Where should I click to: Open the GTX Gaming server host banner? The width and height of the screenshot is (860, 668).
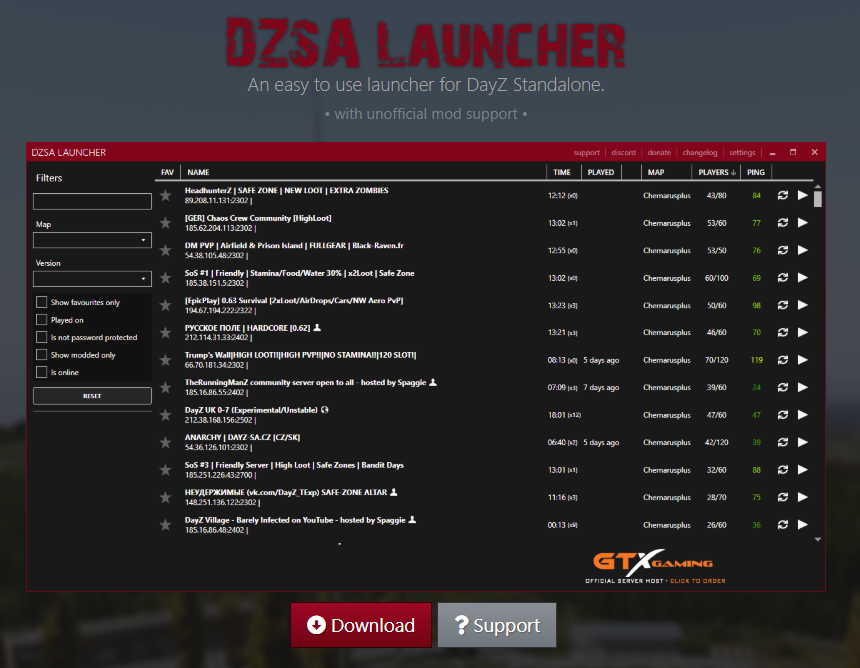[655, 567]
